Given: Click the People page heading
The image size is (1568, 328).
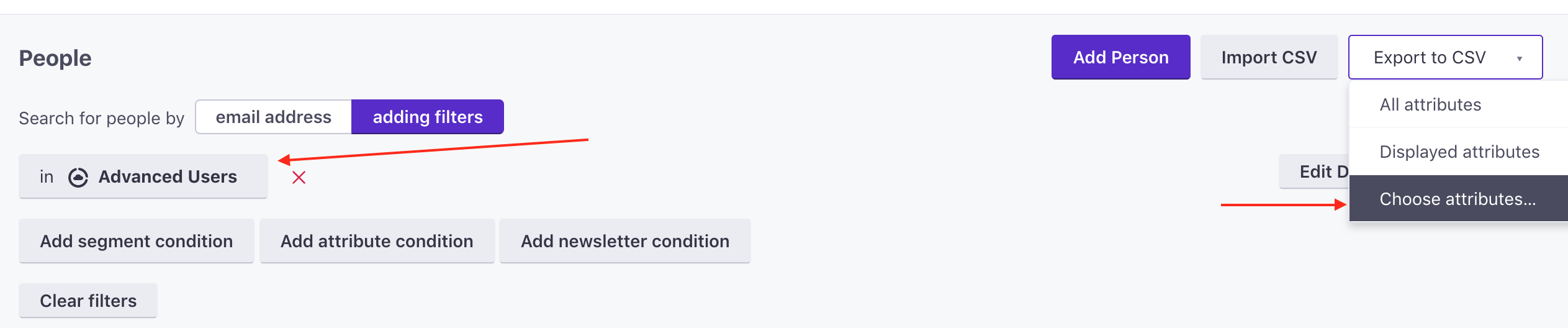Looking at the screenshot, I should pyautogui.click(x=55, y=58).
